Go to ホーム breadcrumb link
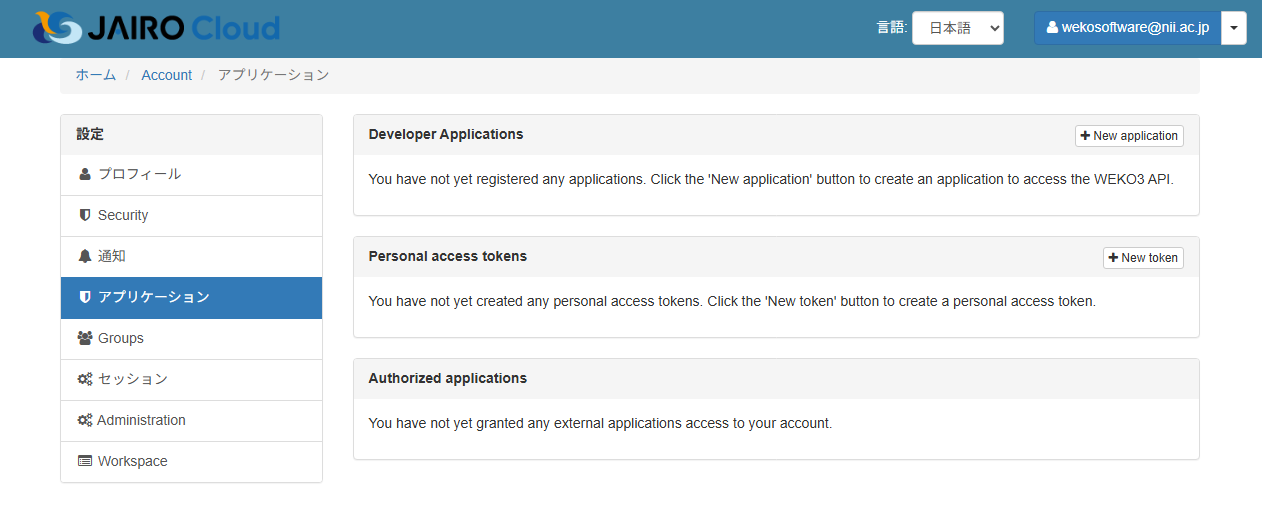This screenshot has width=1262, height=515. [96, 75]
